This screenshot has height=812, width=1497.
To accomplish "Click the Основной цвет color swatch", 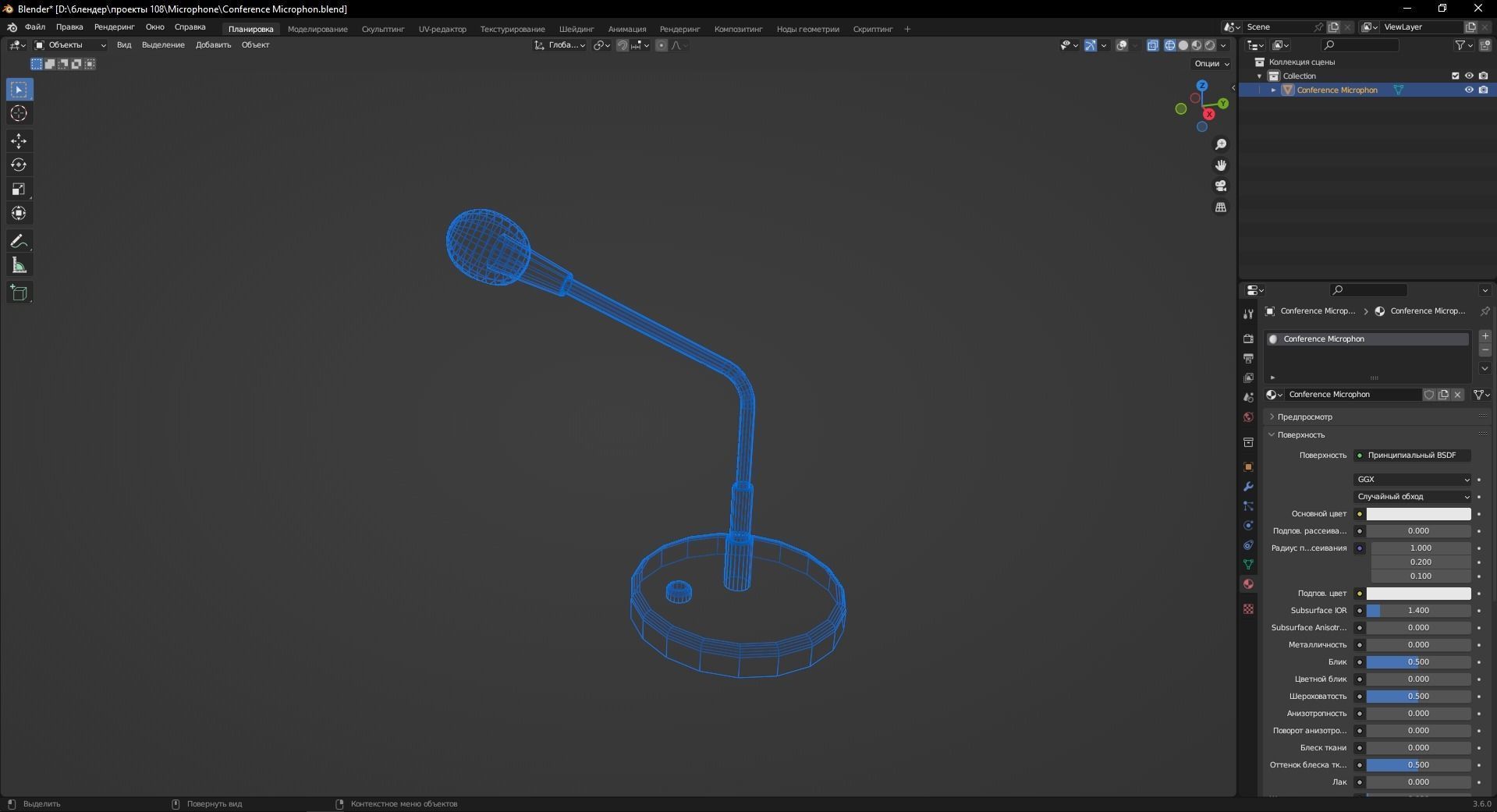I will [x=1418, y=514].
